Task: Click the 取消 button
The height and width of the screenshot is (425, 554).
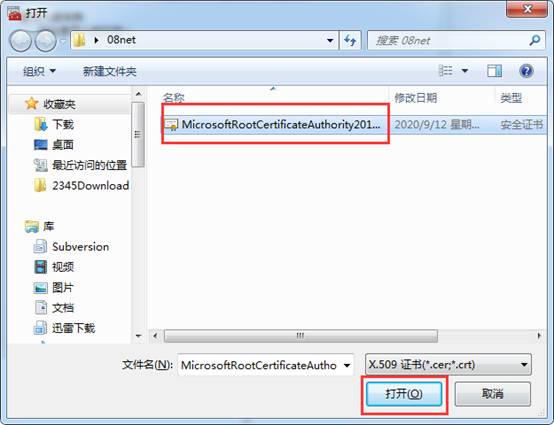Action: coord(492,394)
